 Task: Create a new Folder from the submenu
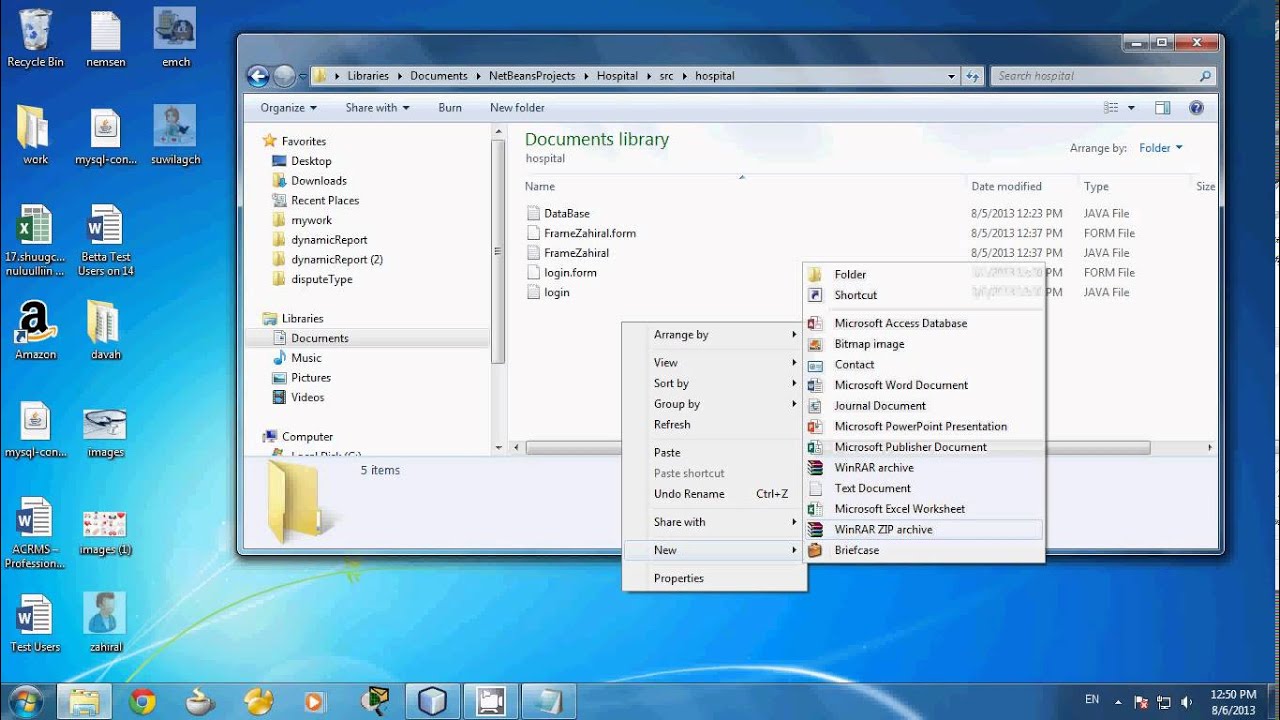click(x=924, y=274)
